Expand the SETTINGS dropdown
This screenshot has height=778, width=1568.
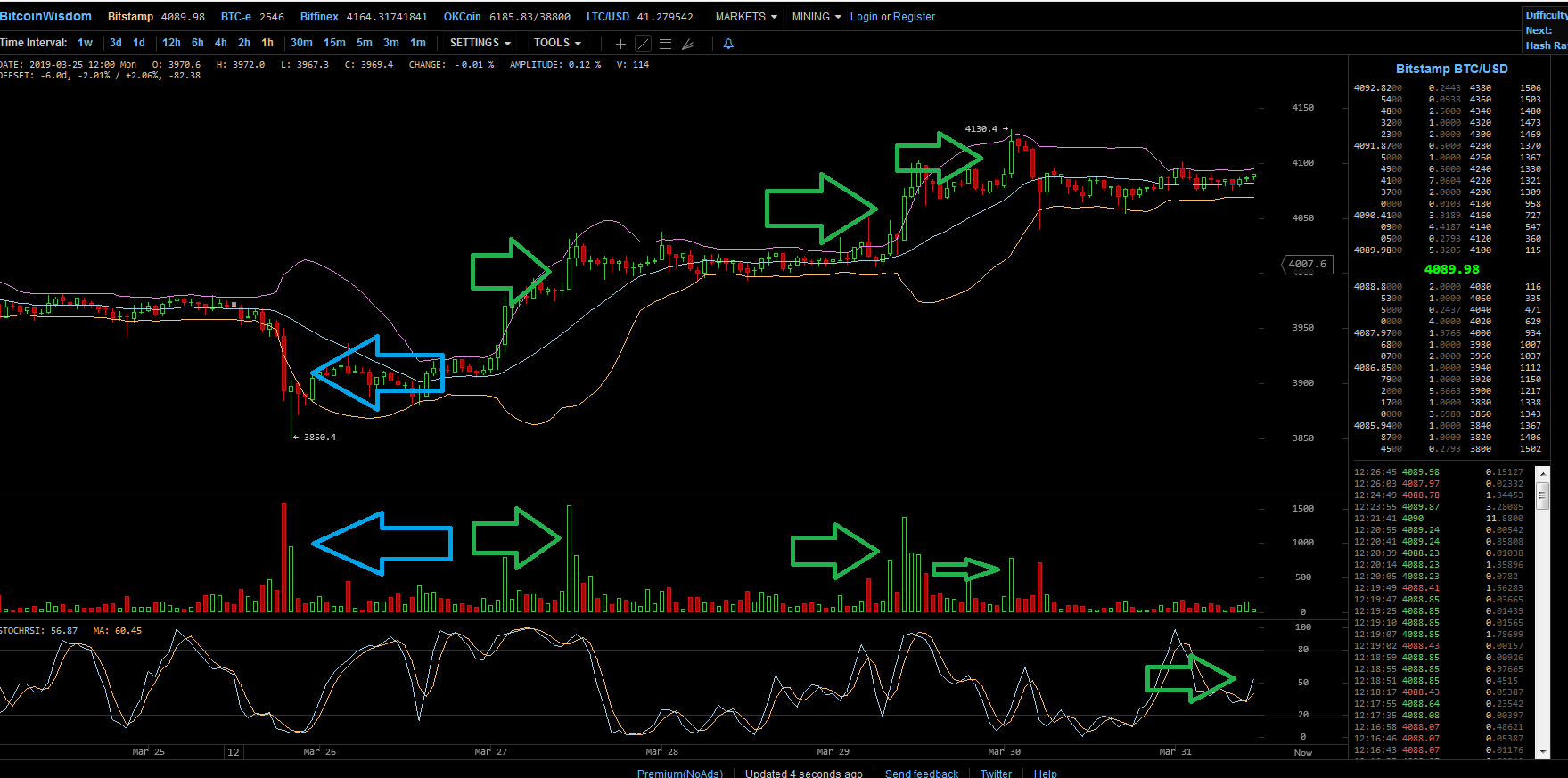tap(480, 43)
